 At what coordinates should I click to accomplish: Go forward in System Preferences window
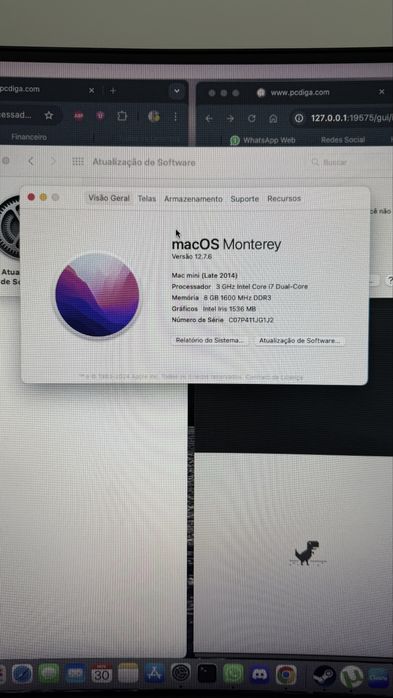pos(53,161)
